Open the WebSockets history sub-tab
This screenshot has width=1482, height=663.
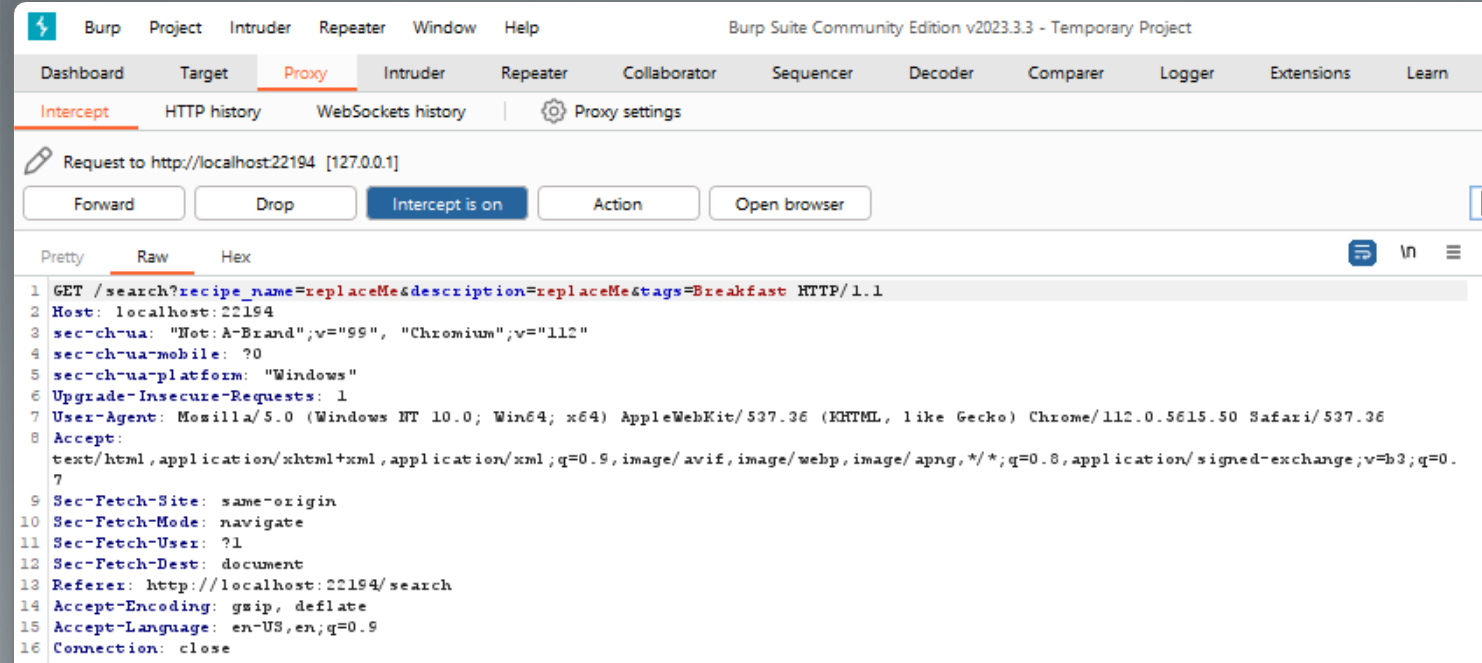click(391, 111)
